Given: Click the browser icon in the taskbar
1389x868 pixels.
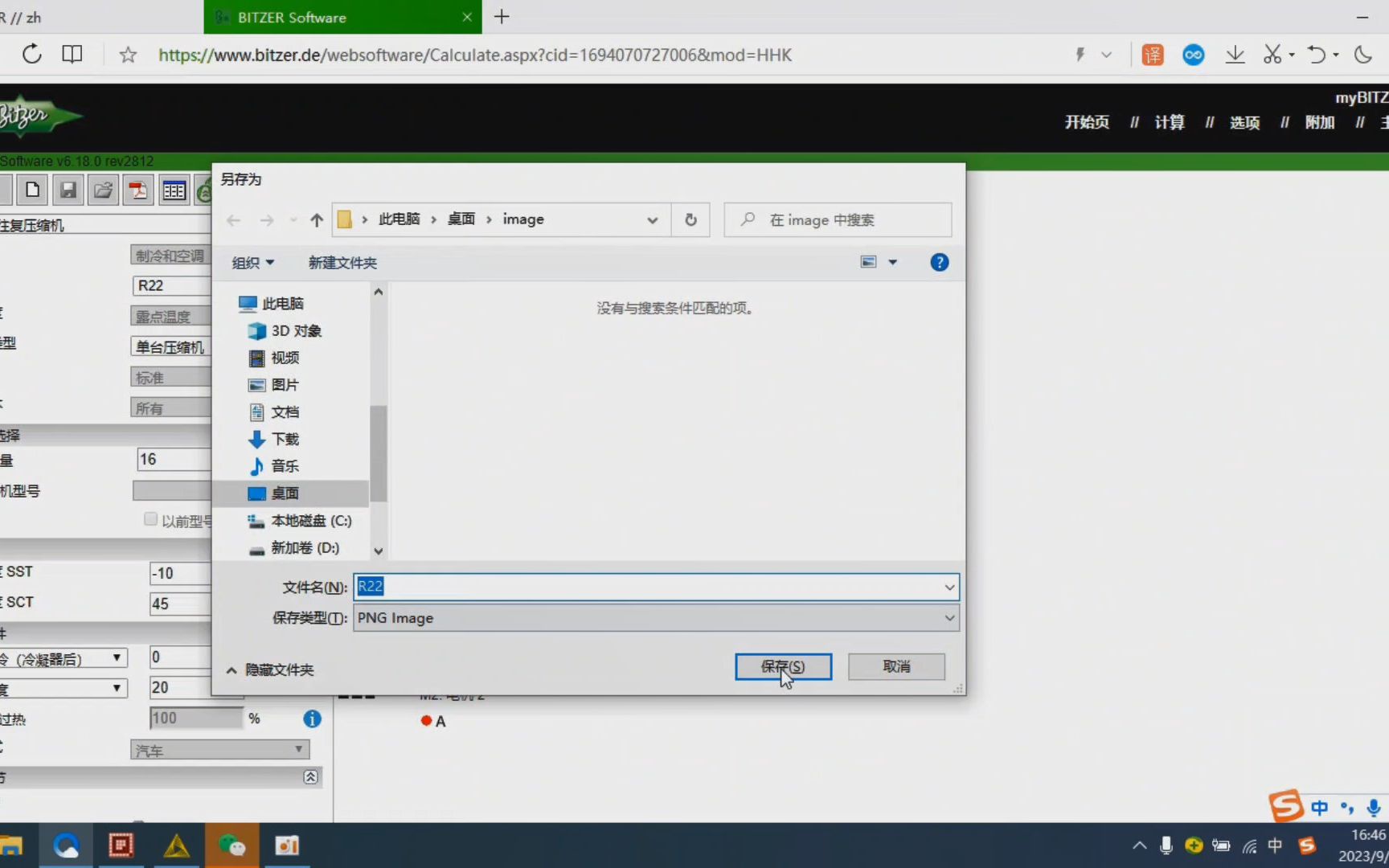Looking at the screenshot, I should (x=66, y=845).
